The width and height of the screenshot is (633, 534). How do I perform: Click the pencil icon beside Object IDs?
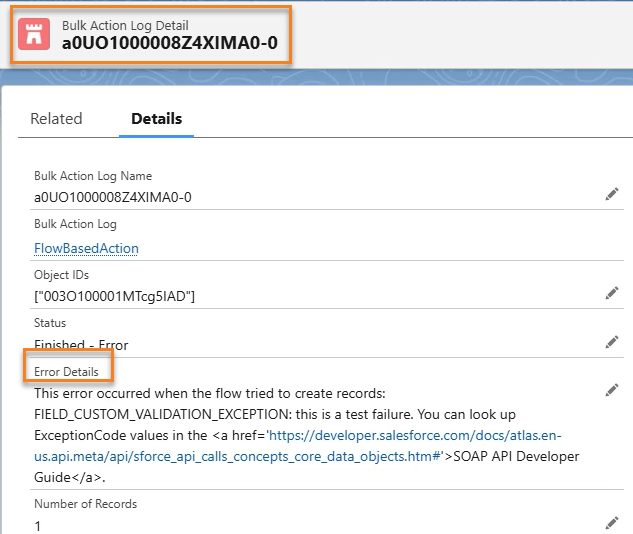point(612,293)
